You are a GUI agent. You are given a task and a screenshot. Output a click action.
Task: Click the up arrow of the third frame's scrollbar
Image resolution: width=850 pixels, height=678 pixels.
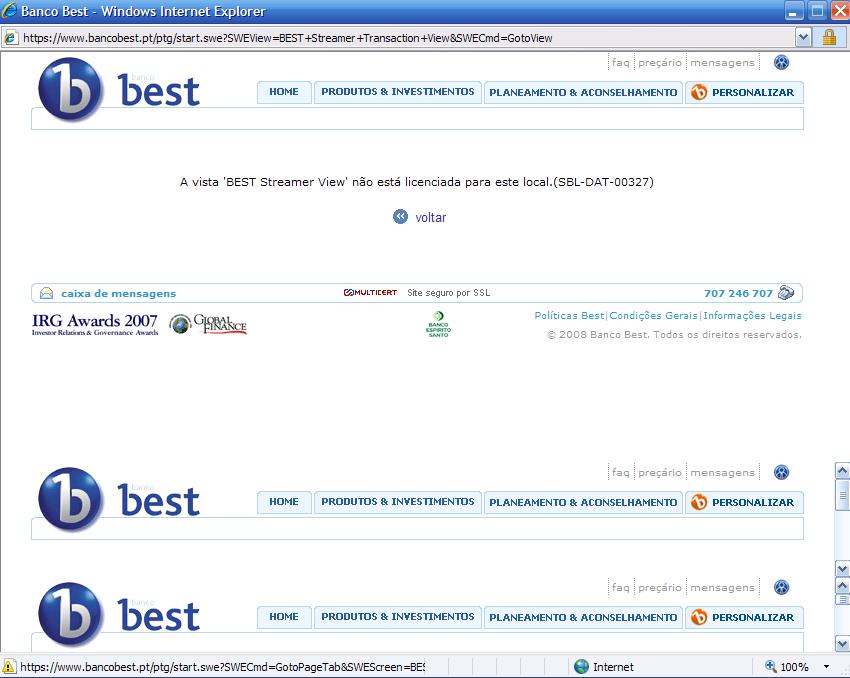(x=842, y=585)
